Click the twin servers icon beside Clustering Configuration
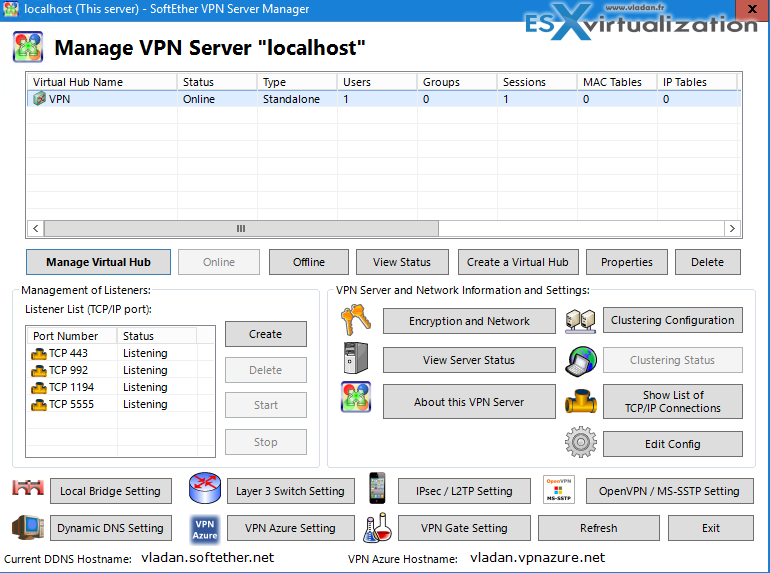The height and width of the screenshot is (573, 770). pos(580,321)
